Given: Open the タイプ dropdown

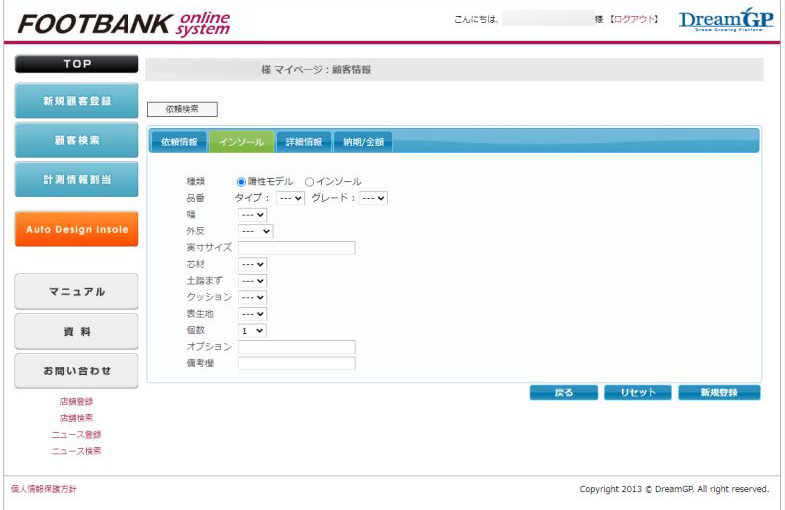Looking at the screenshot, I should click(290, 198).
